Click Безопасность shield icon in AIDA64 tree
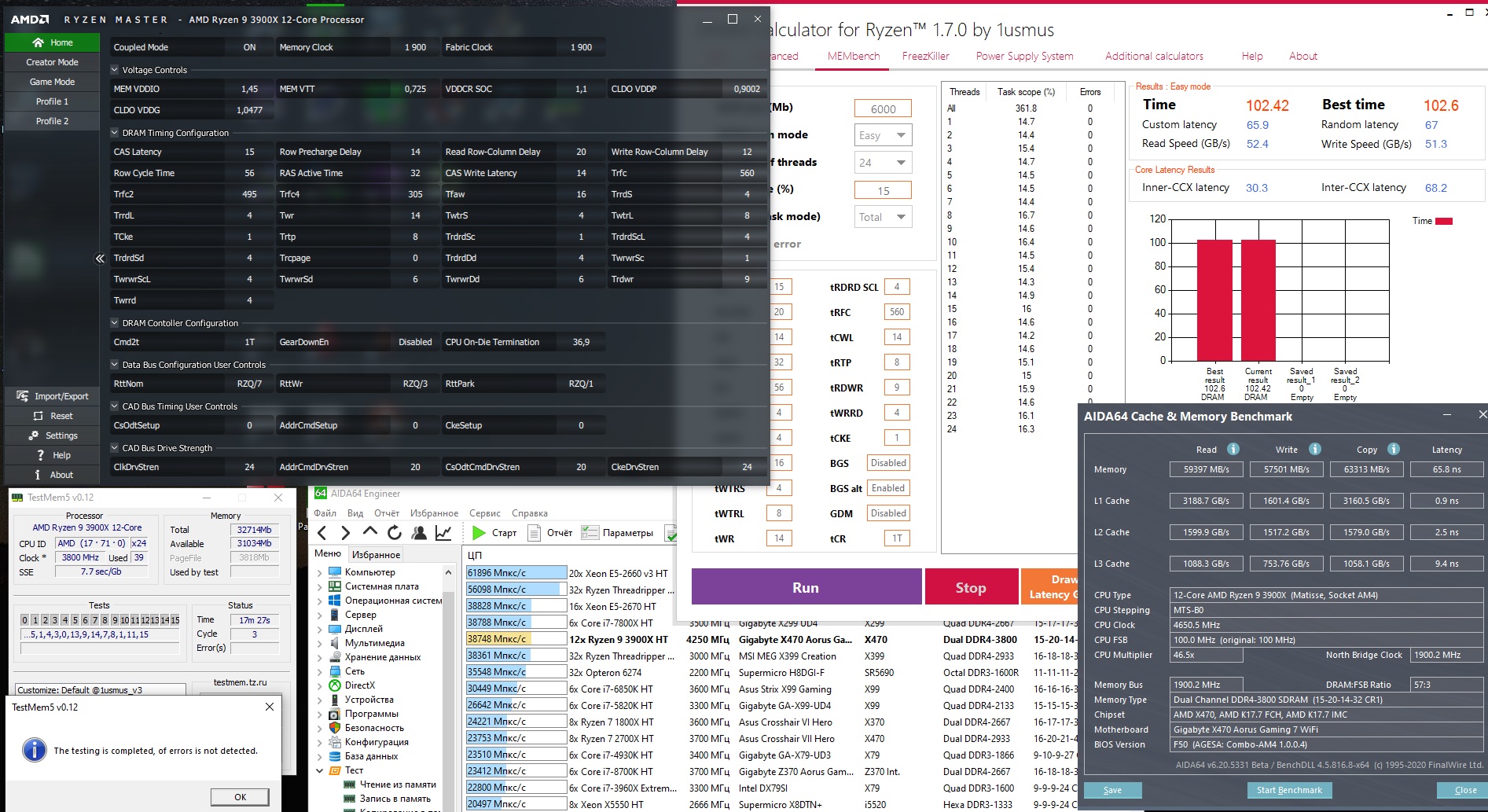The width and height of the screenshot is (1488, 812). (x=335, y=728)
